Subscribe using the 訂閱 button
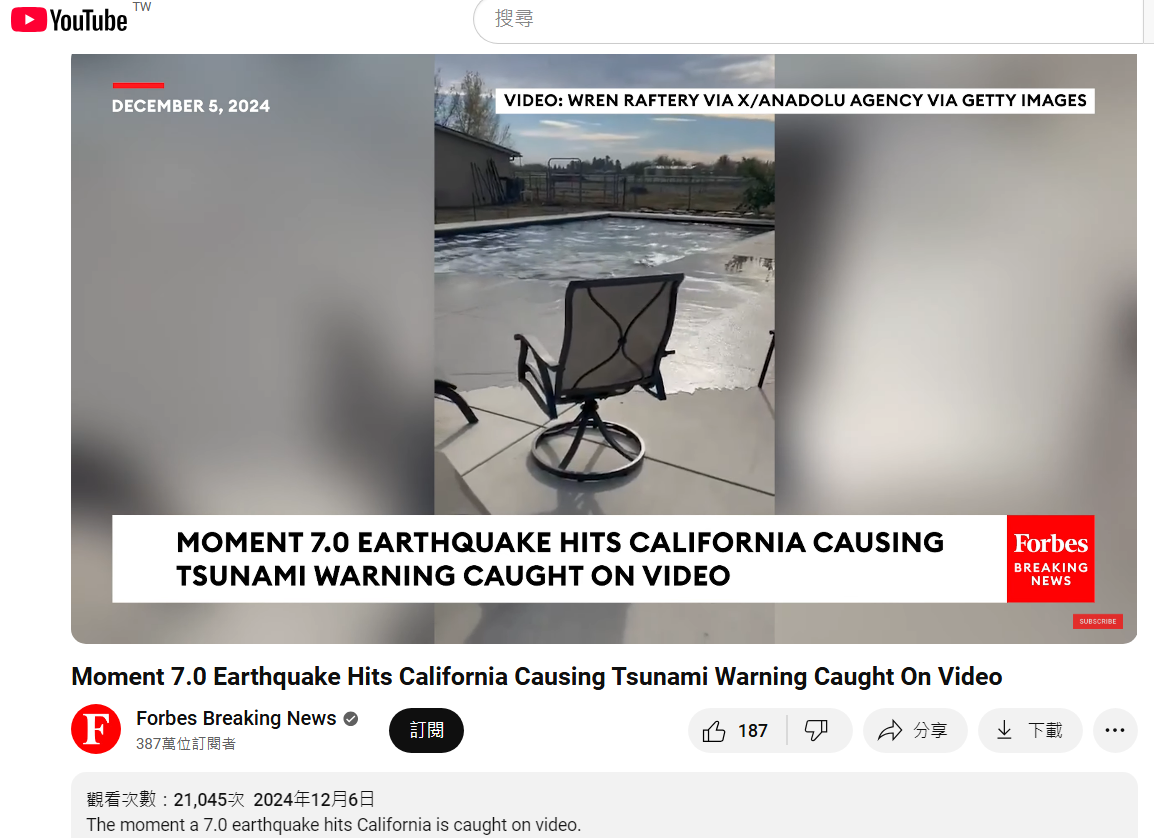The height and width of the screenshot is (838, 1154). (426, 730)
